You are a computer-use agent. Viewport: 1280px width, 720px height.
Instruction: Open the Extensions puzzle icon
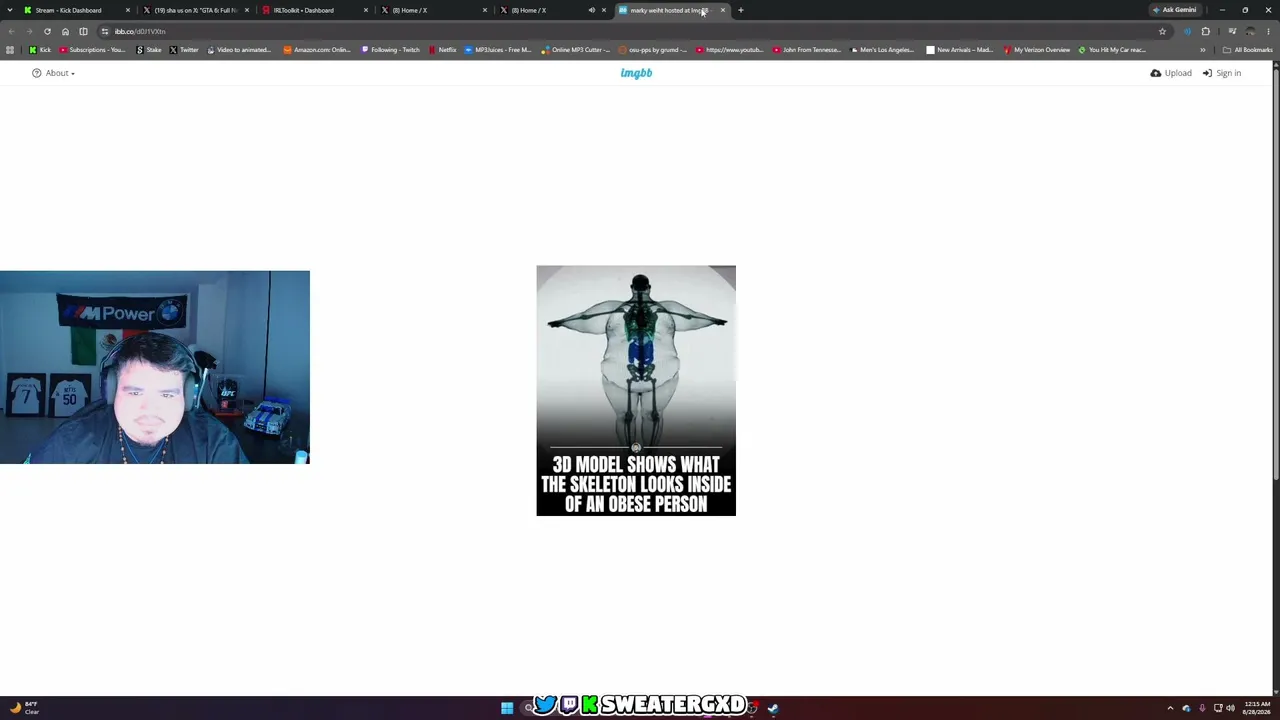pos(1205,31)
